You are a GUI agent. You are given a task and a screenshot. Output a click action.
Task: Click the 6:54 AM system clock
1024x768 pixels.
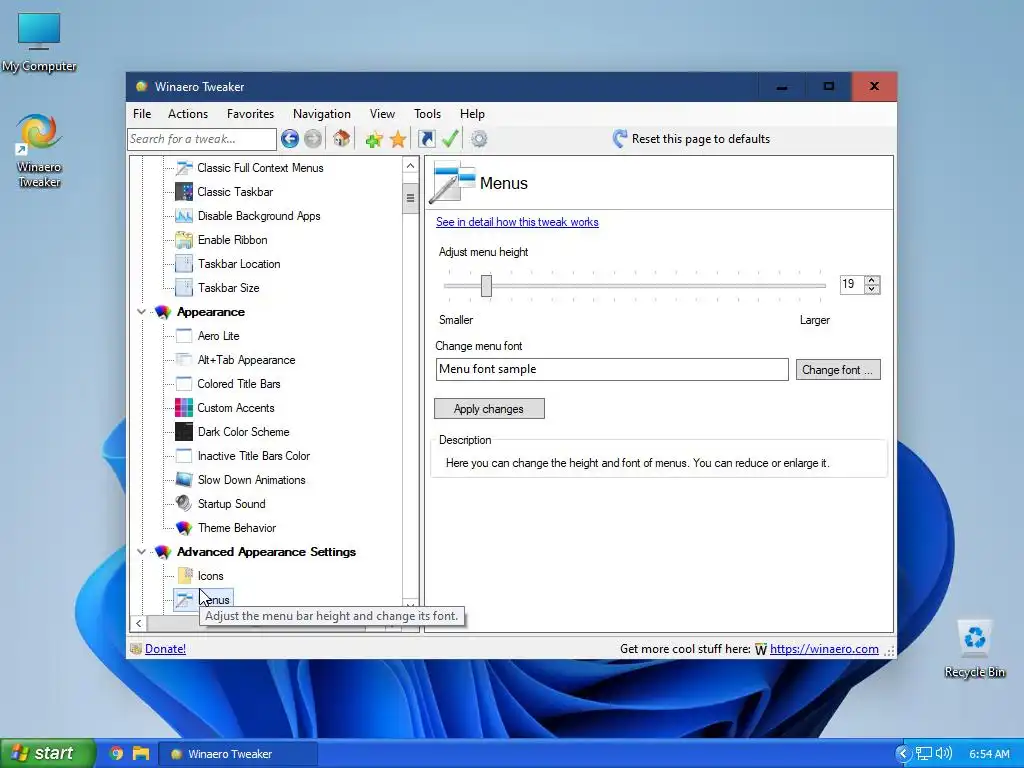click(989, 754)
